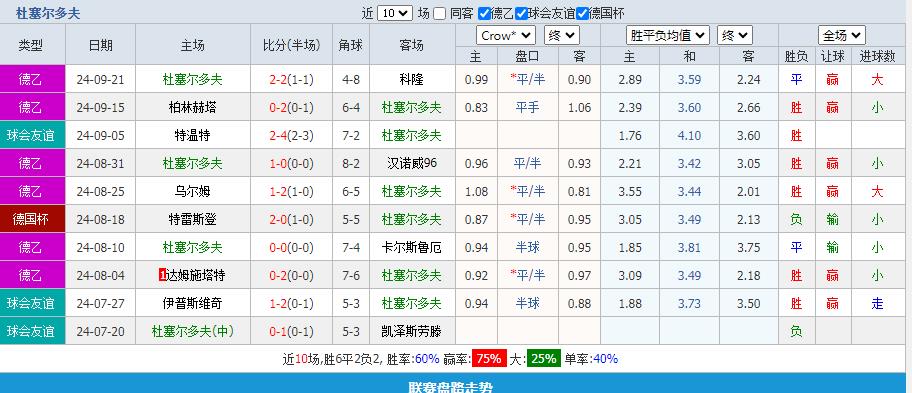912x393 pixels.
Task: Open the 0-2(0-1) score of 柏林赫塔 match
Action: coord(291,108)
